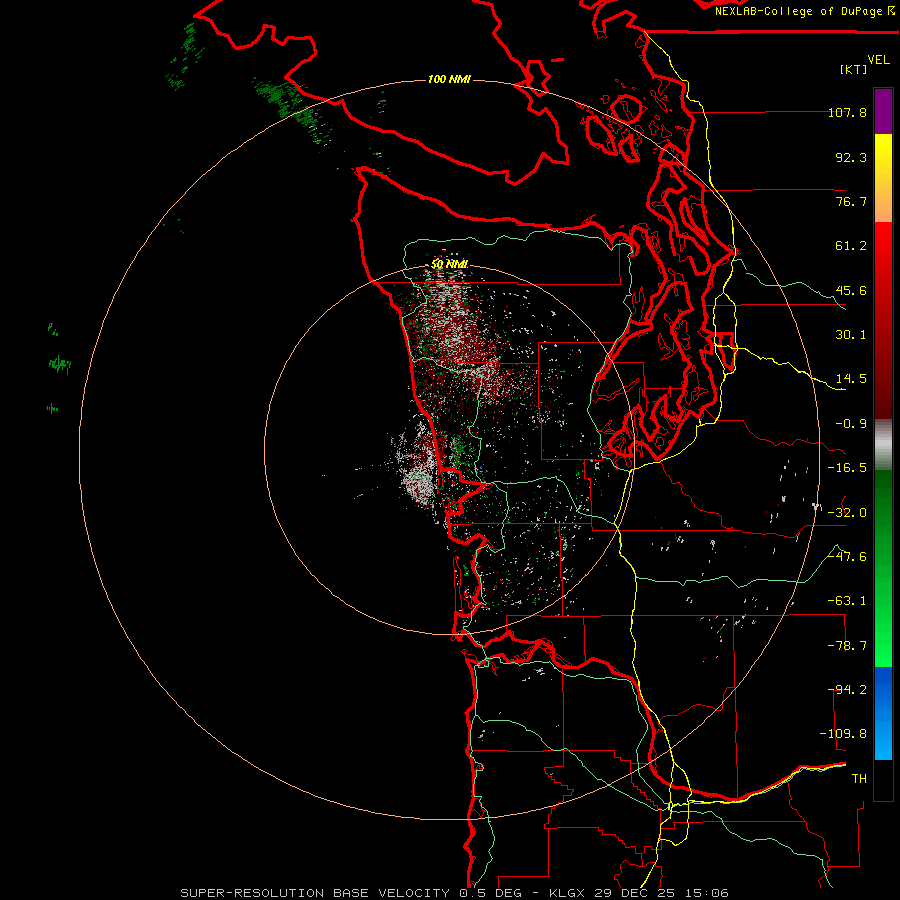This screenshot has width=900, height=900.
Task: Select the 92.3 value on the velocity scale
Action: pyautogui.click(x=851, y=157)
